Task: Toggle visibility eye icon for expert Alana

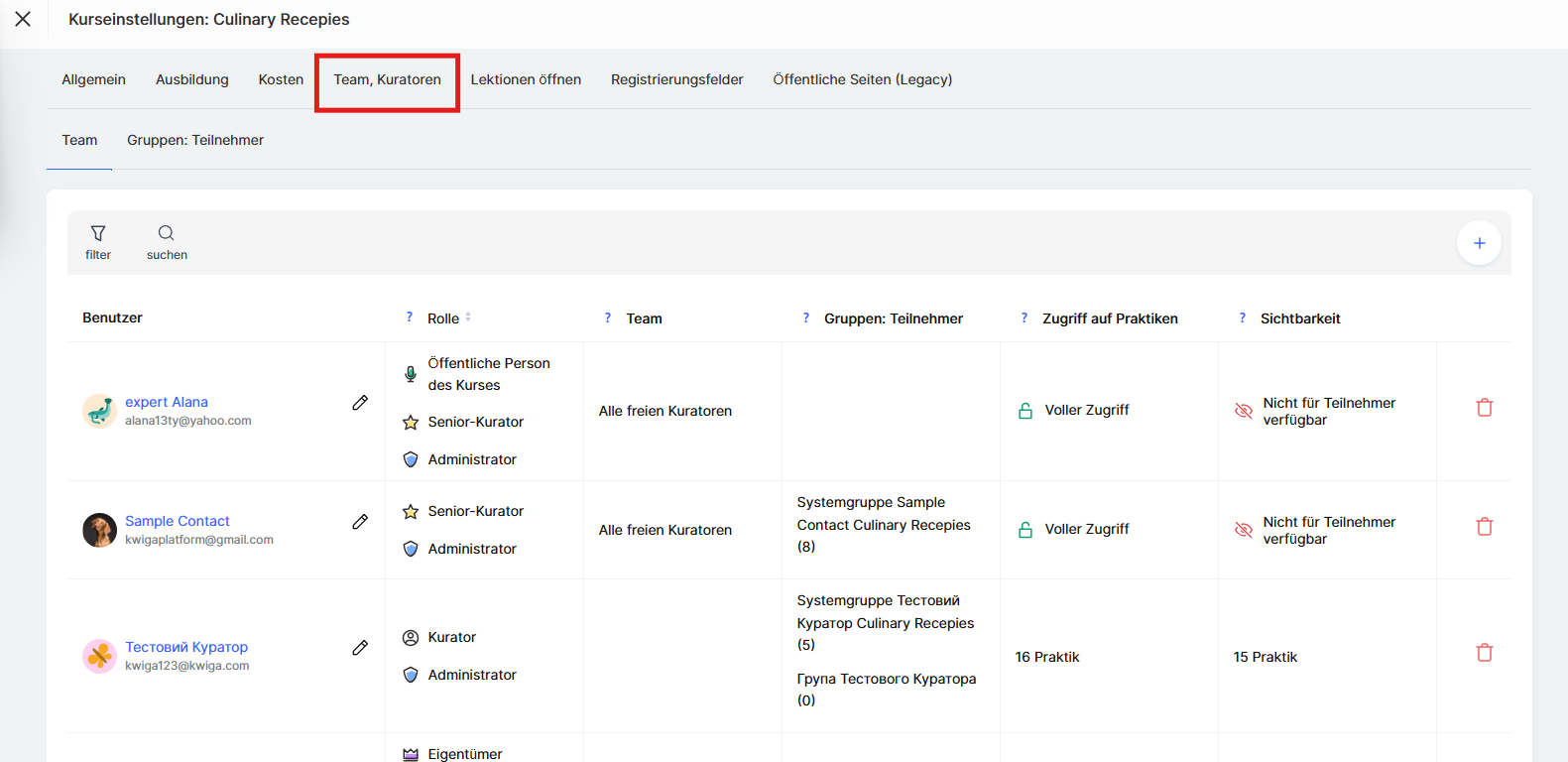Action: 1243,411
